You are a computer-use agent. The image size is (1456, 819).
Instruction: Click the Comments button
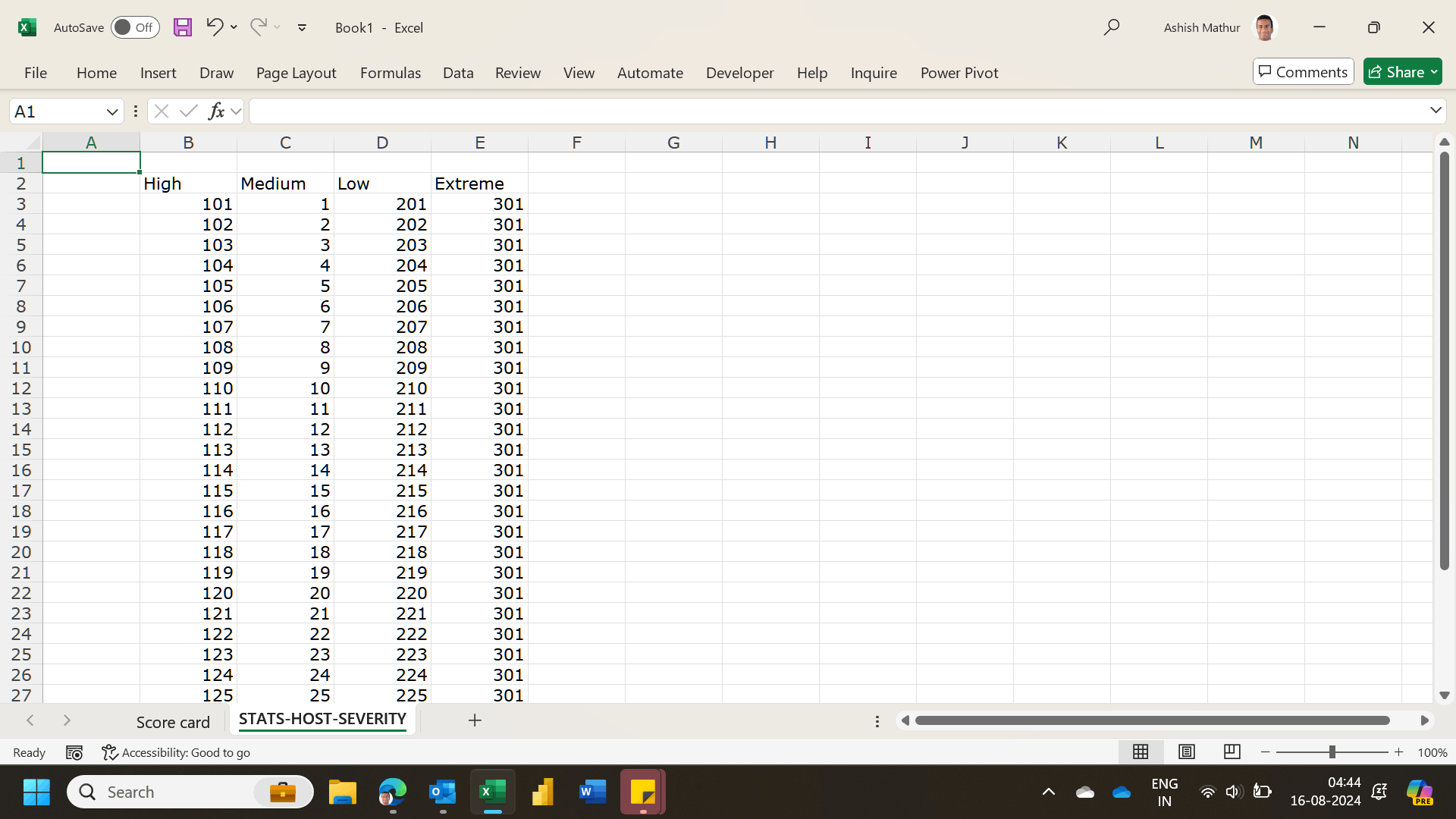coord(1303,72)
